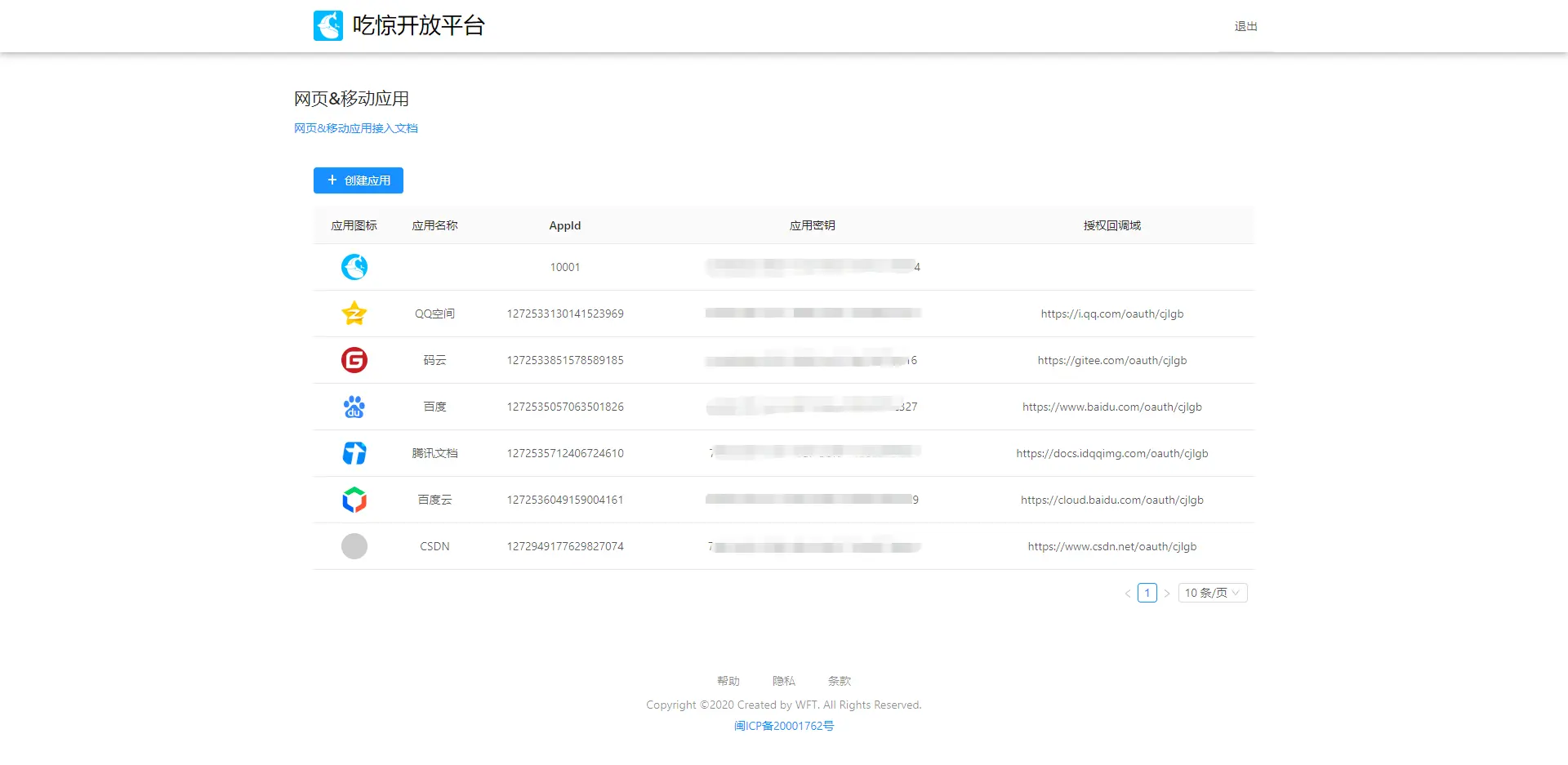
Task: Go to previous page arrow in pagination
Action: (x=1128, y=594)
